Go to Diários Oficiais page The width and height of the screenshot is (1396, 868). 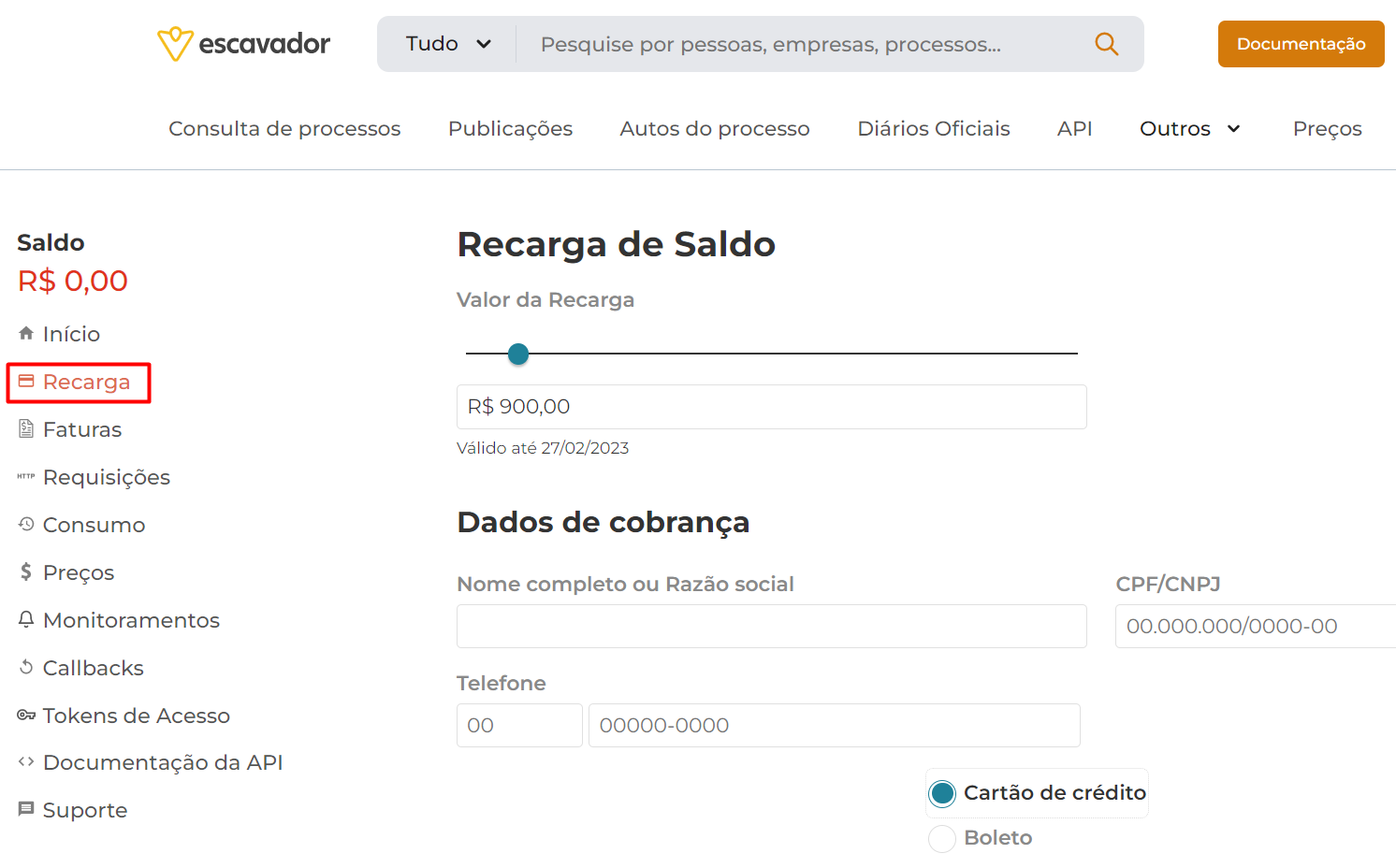pyautogui.click(x=934, y=129)
